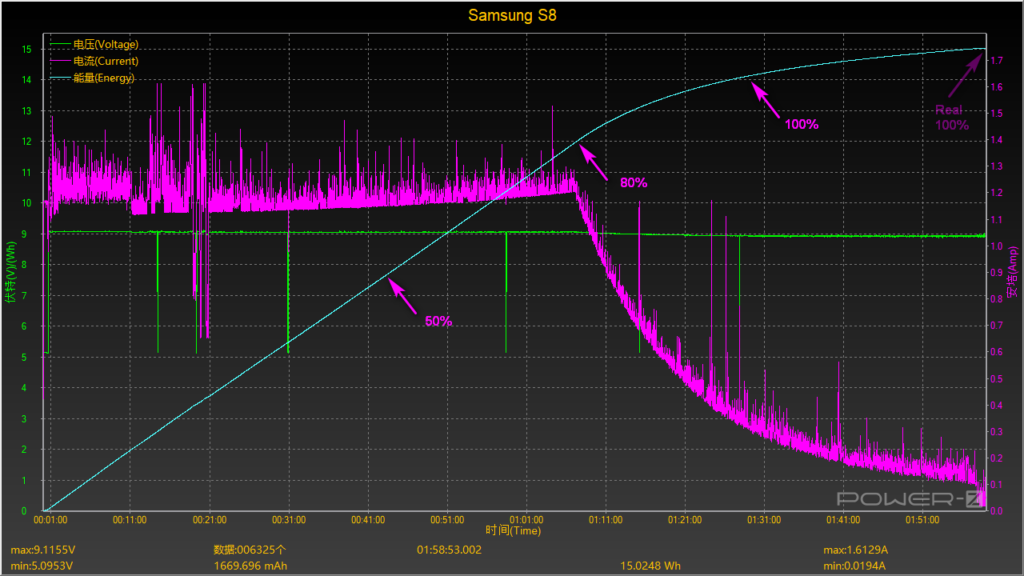Viewport: 1024px width, 576px height.
Task: Click the 1669.696 mAh capacity readout
Action: pos(251,566)
